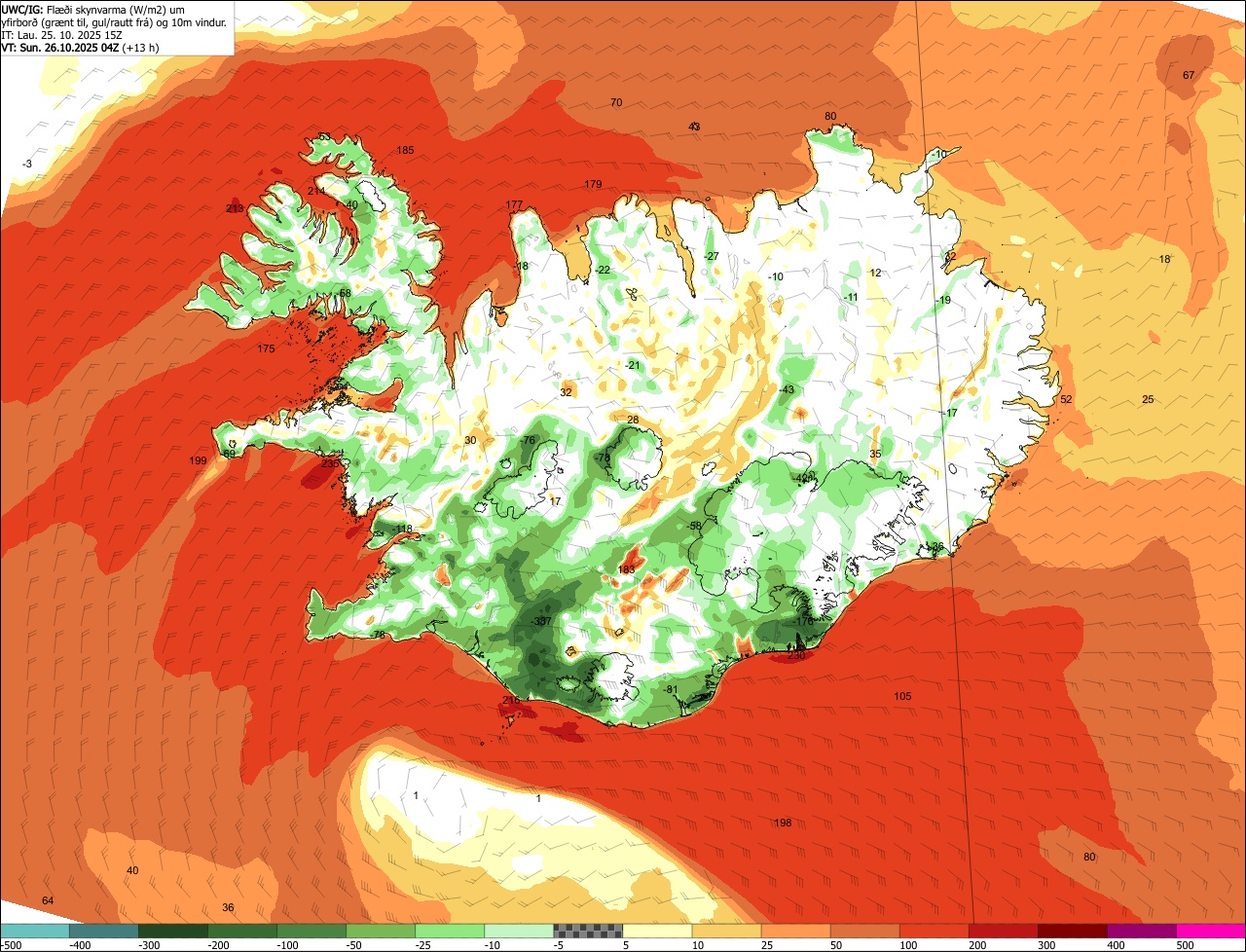The width and height of the screenshot is (1246, 952).
Task: Click the "-337" value on the map
Action: (540, 621)
